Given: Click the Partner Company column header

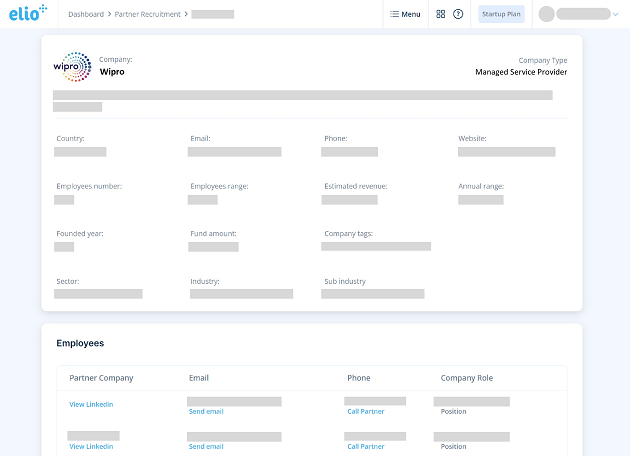Looking at the screenshot, I should click(x=101, y=378).
